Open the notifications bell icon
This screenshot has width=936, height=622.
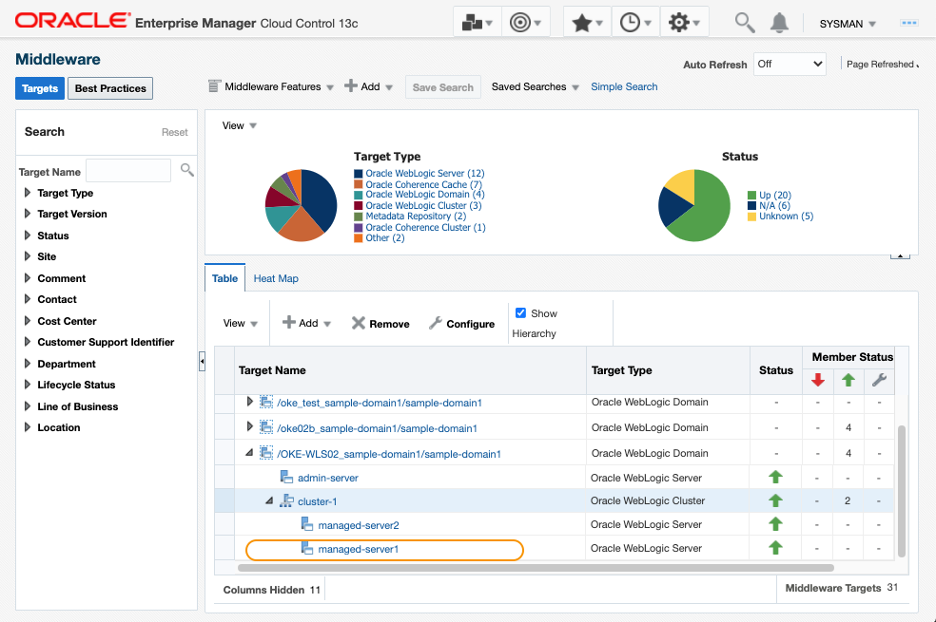(779, 23)
